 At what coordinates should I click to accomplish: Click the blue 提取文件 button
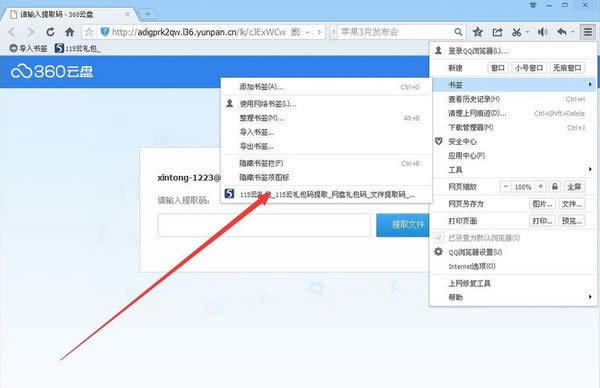[403, 225]
